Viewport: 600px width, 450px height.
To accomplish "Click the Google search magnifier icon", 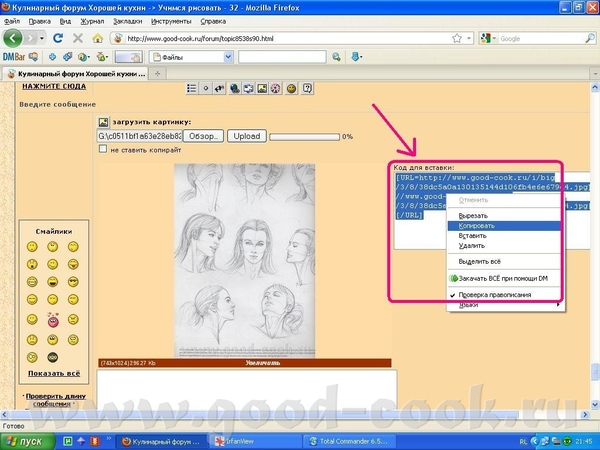I will tap(590, 38).
